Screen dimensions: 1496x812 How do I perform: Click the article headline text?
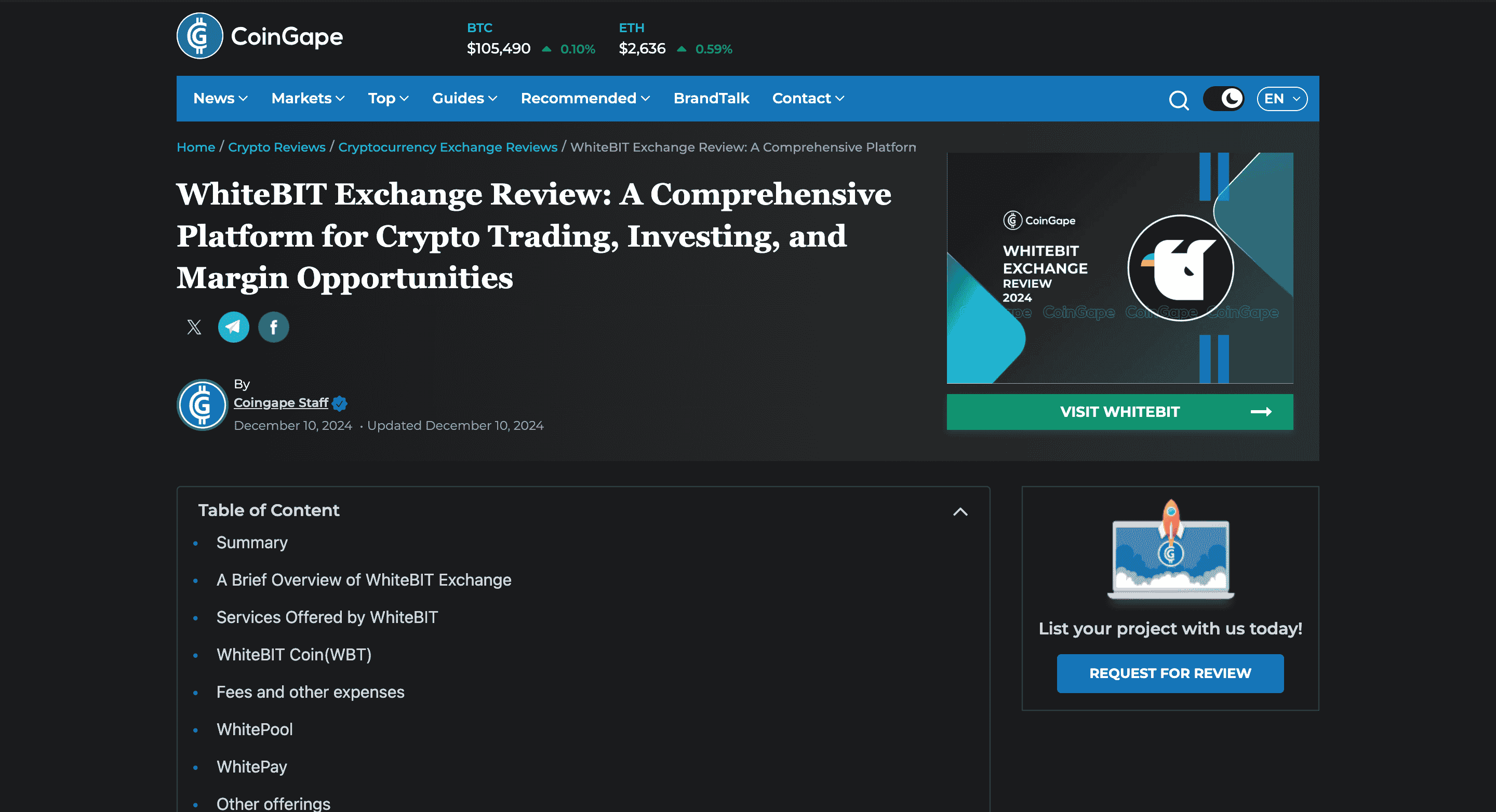[x=533, y=236]
